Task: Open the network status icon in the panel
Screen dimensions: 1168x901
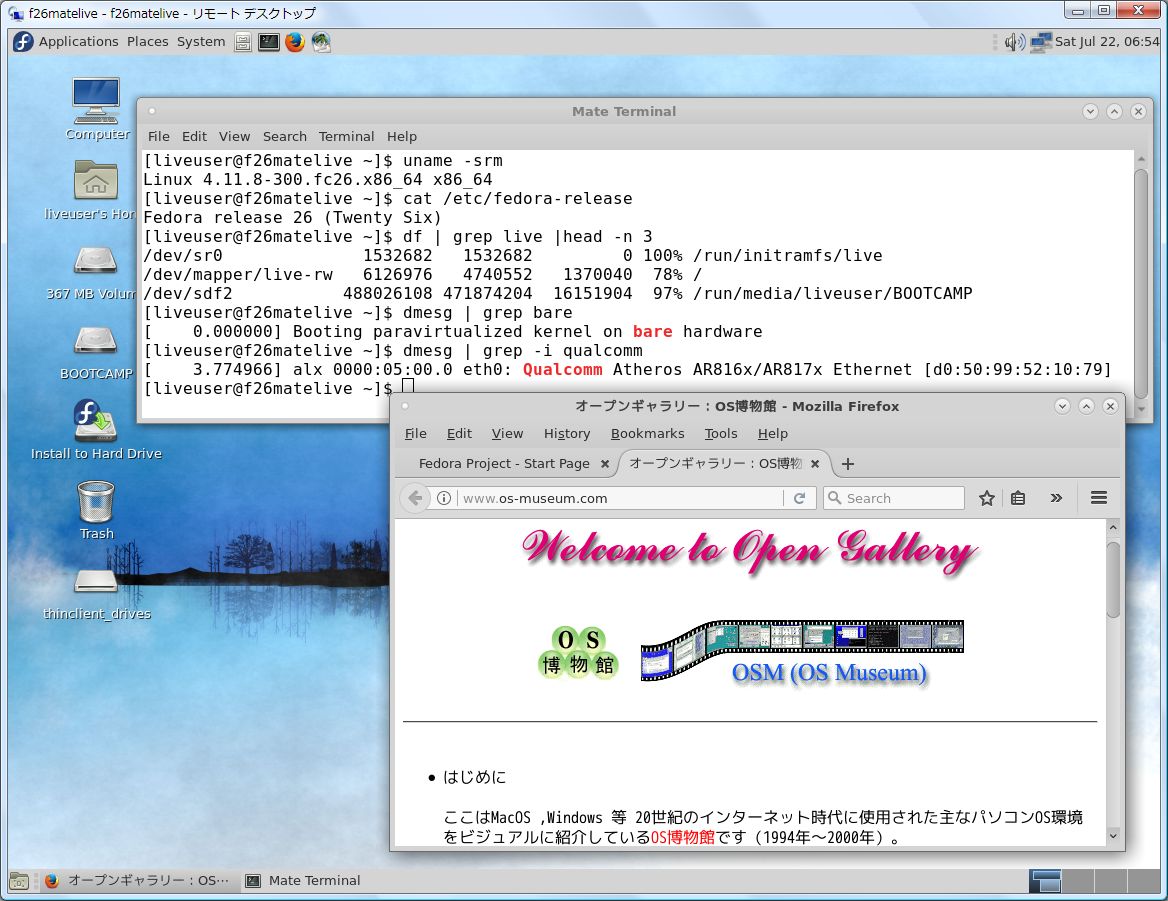Action: [x=1041, y=42]
